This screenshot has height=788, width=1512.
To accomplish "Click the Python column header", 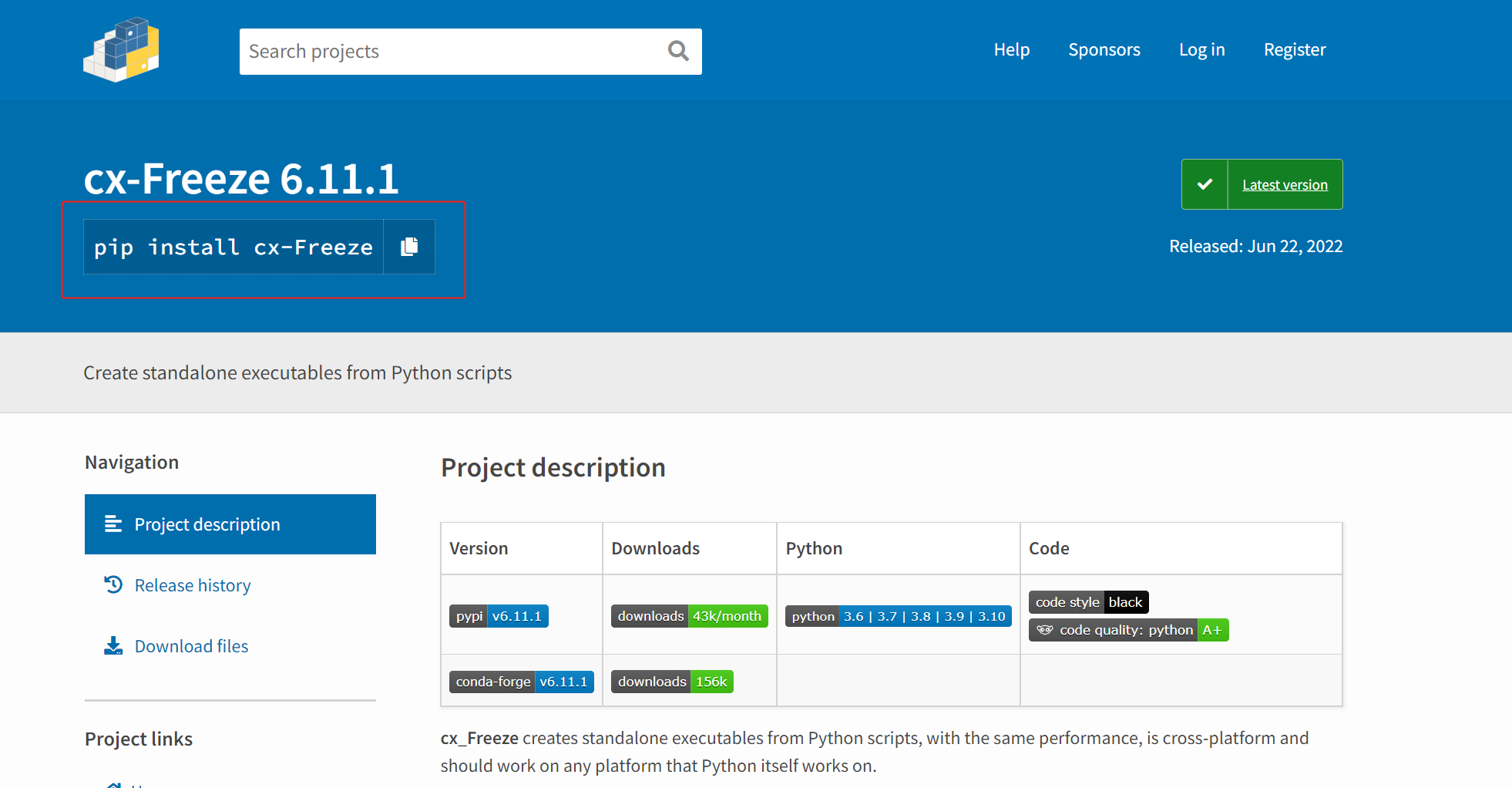I will click(814, 548).
